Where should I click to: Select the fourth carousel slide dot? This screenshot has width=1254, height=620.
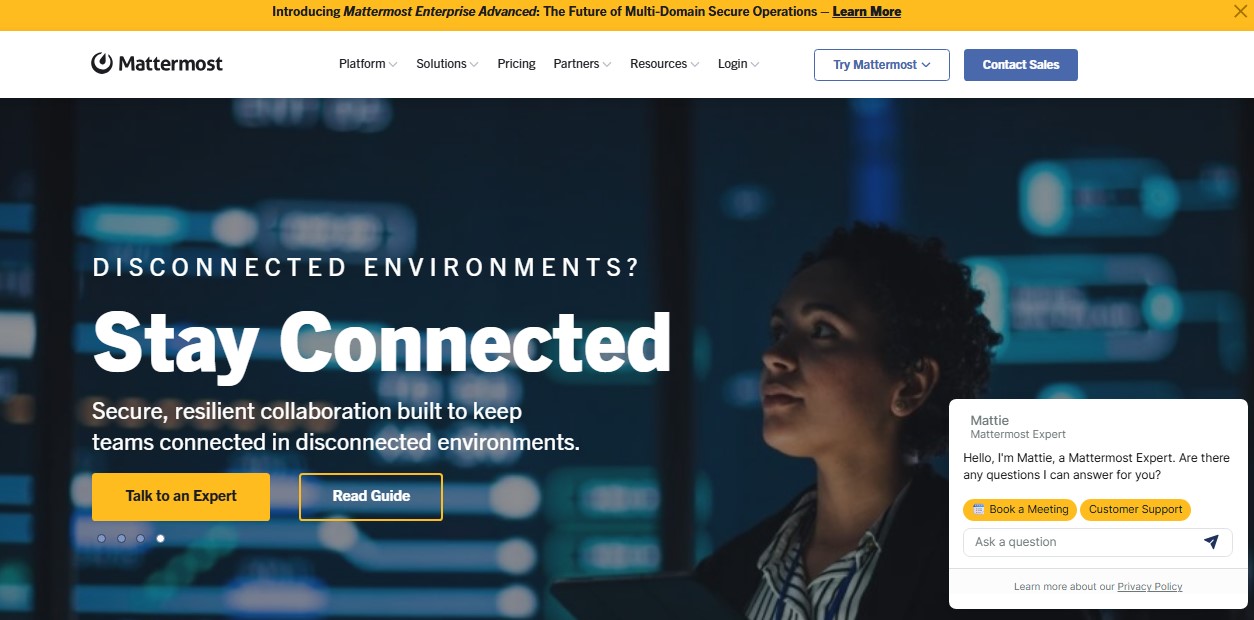tap(160, 538)
